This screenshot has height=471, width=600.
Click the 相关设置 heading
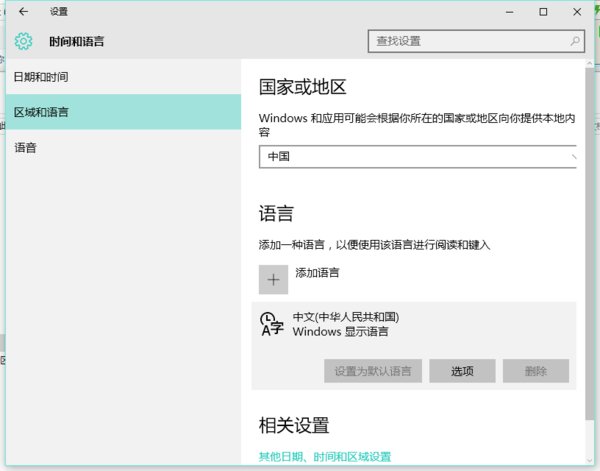click(x=294, y=425)
